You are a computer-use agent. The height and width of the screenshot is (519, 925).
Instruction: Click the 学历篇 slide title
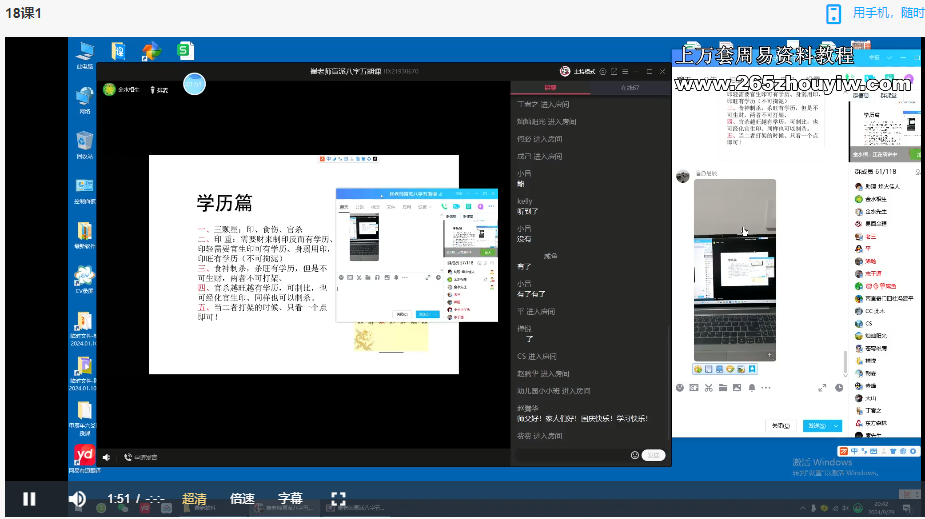[x=224, y=203]
